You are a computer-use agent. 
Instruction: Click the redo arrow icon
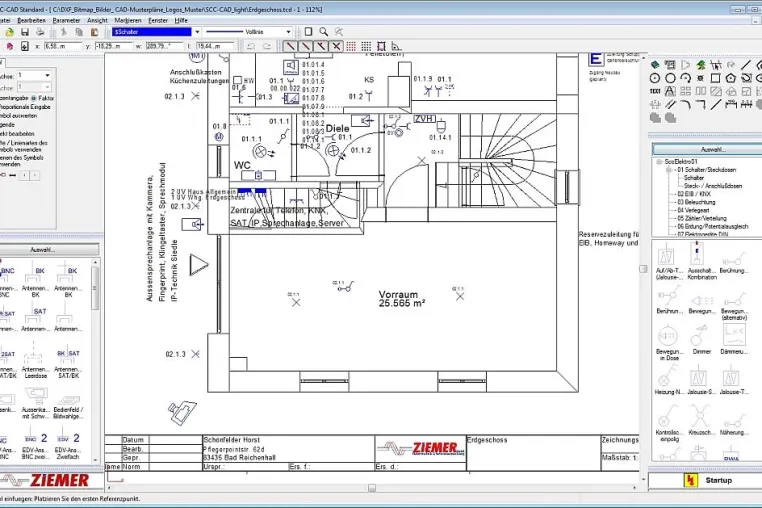pos(267,46)
